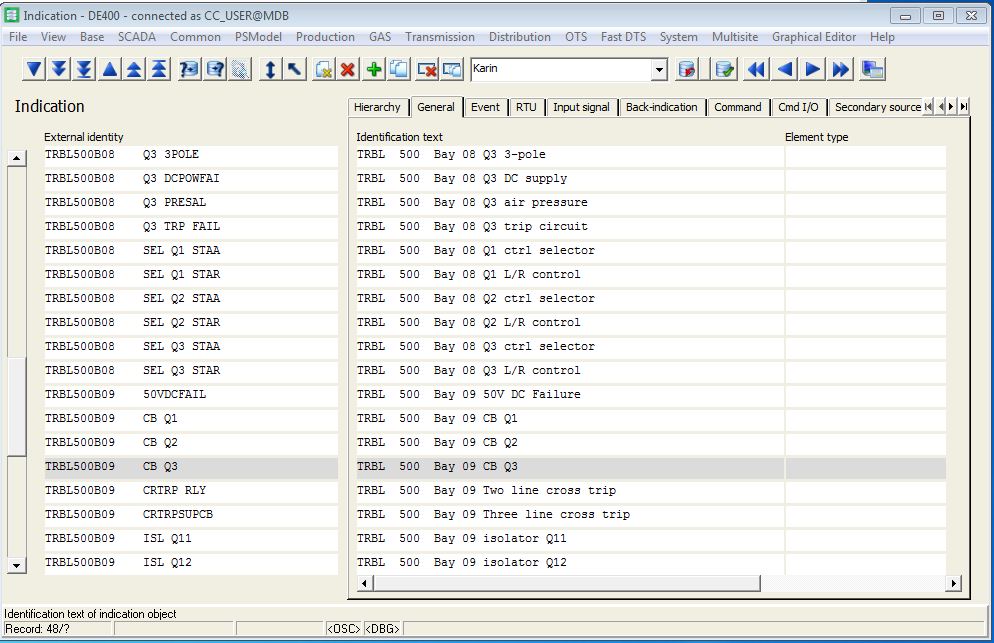Click the clear field icon with red X
The height and width of the screenshot is (643, 994).
pyautogui.click(x=427, y=68)
